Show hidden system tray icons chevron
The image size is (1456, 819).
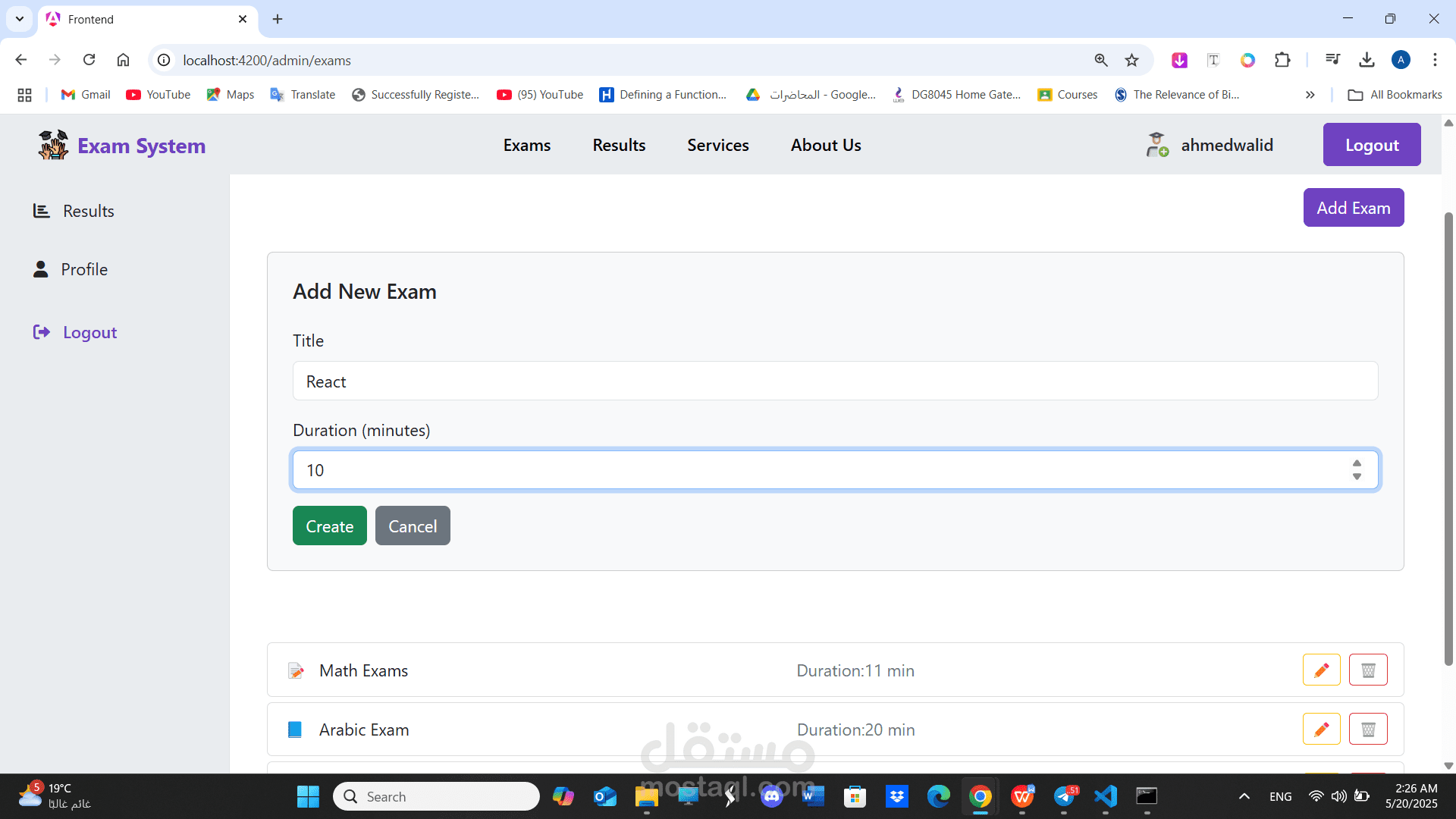(1244, 796)
